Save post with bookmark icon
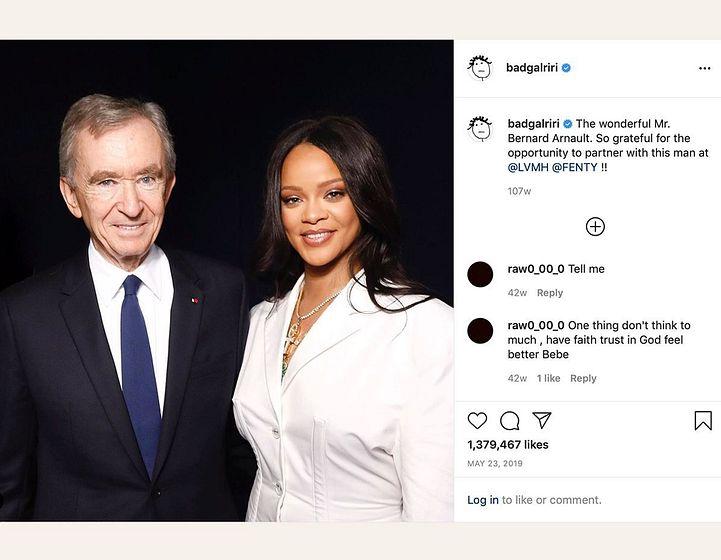The height and width of the screenshot is (560, 721). (x=703, y=421)
